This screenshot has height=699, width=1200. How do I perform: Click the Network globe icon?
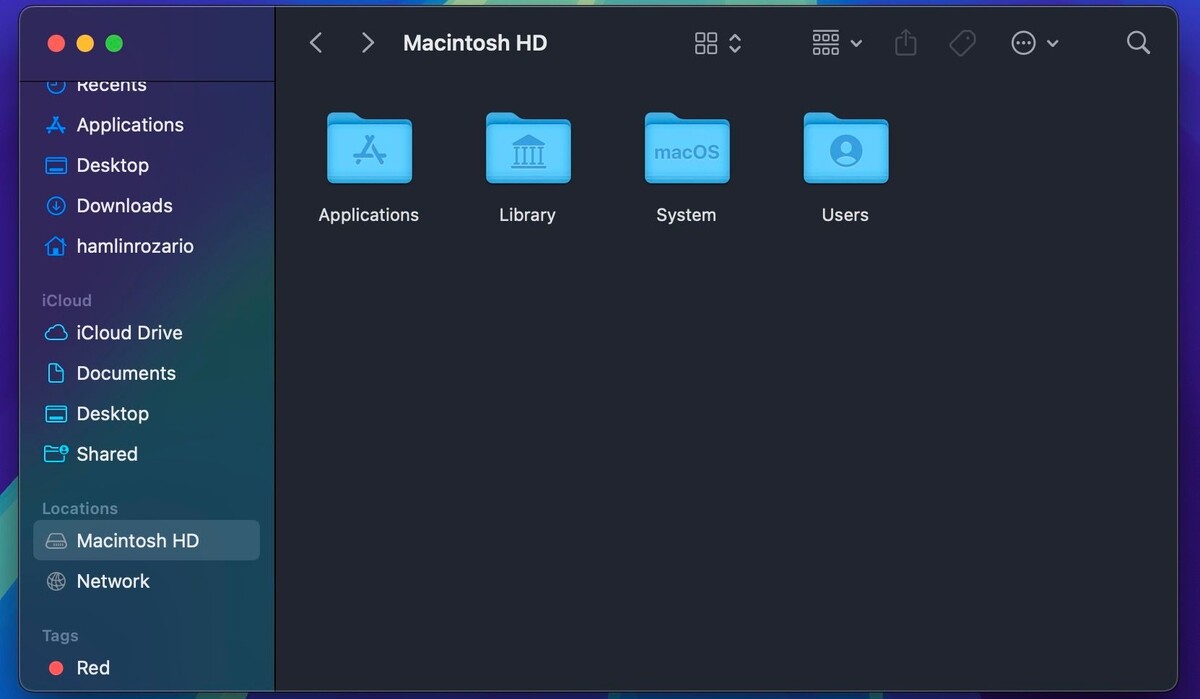tap(56, 581)
